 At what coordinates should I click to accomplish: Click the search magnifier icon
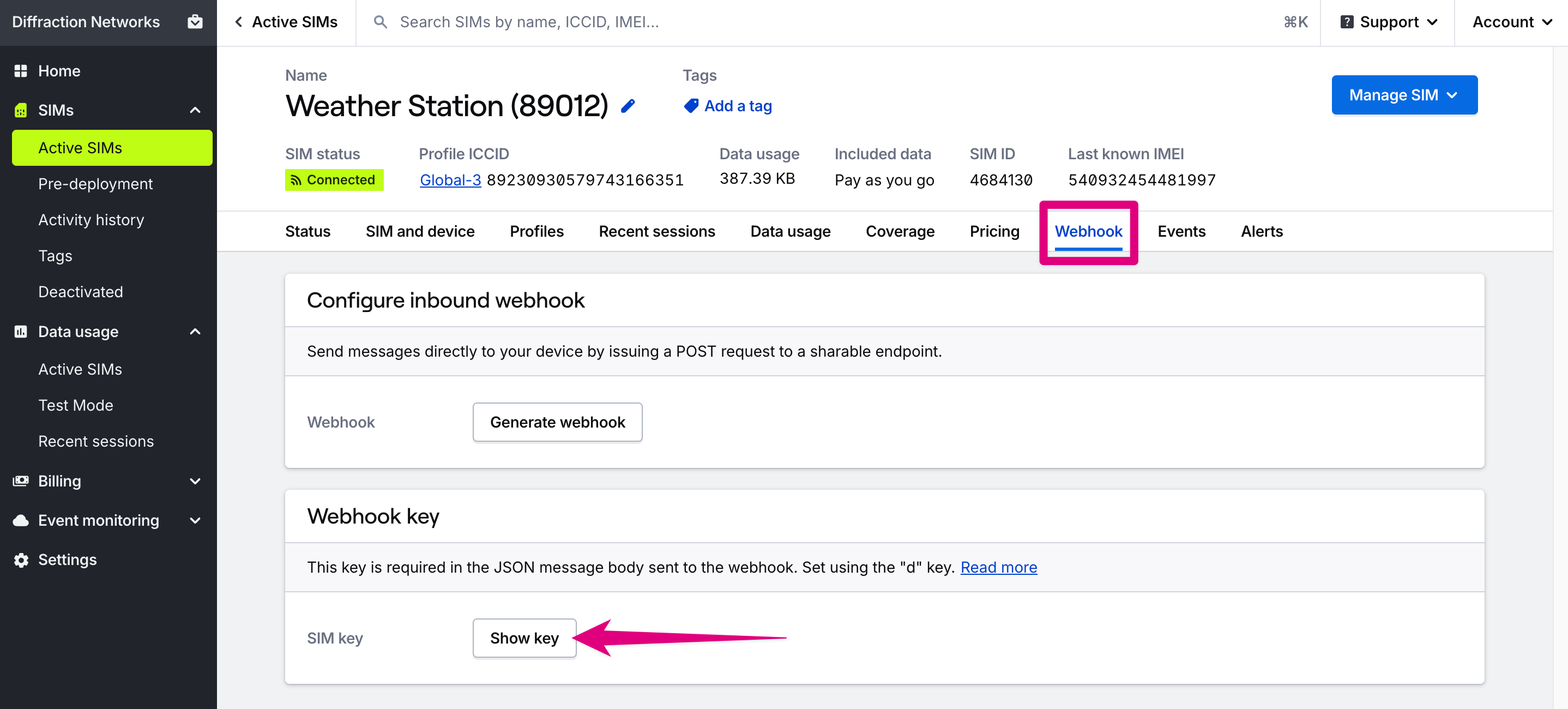[381, 22]
